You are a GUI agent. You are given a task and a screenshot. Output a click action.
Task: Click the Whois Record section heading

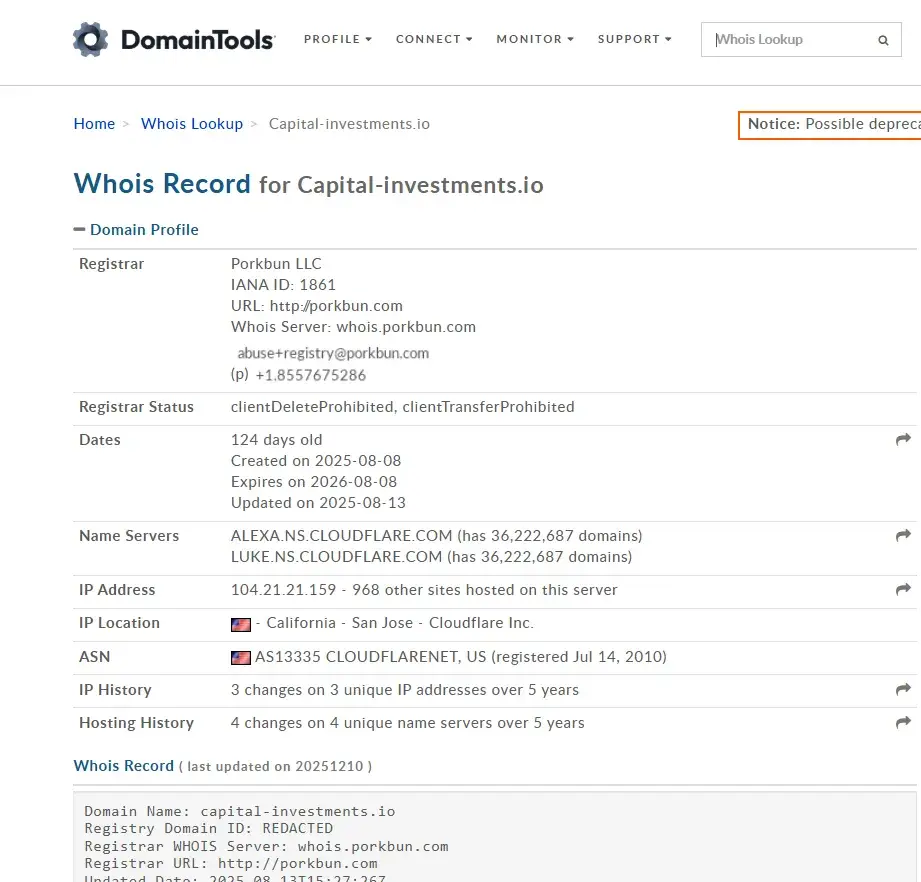click(x=124, y=766)
